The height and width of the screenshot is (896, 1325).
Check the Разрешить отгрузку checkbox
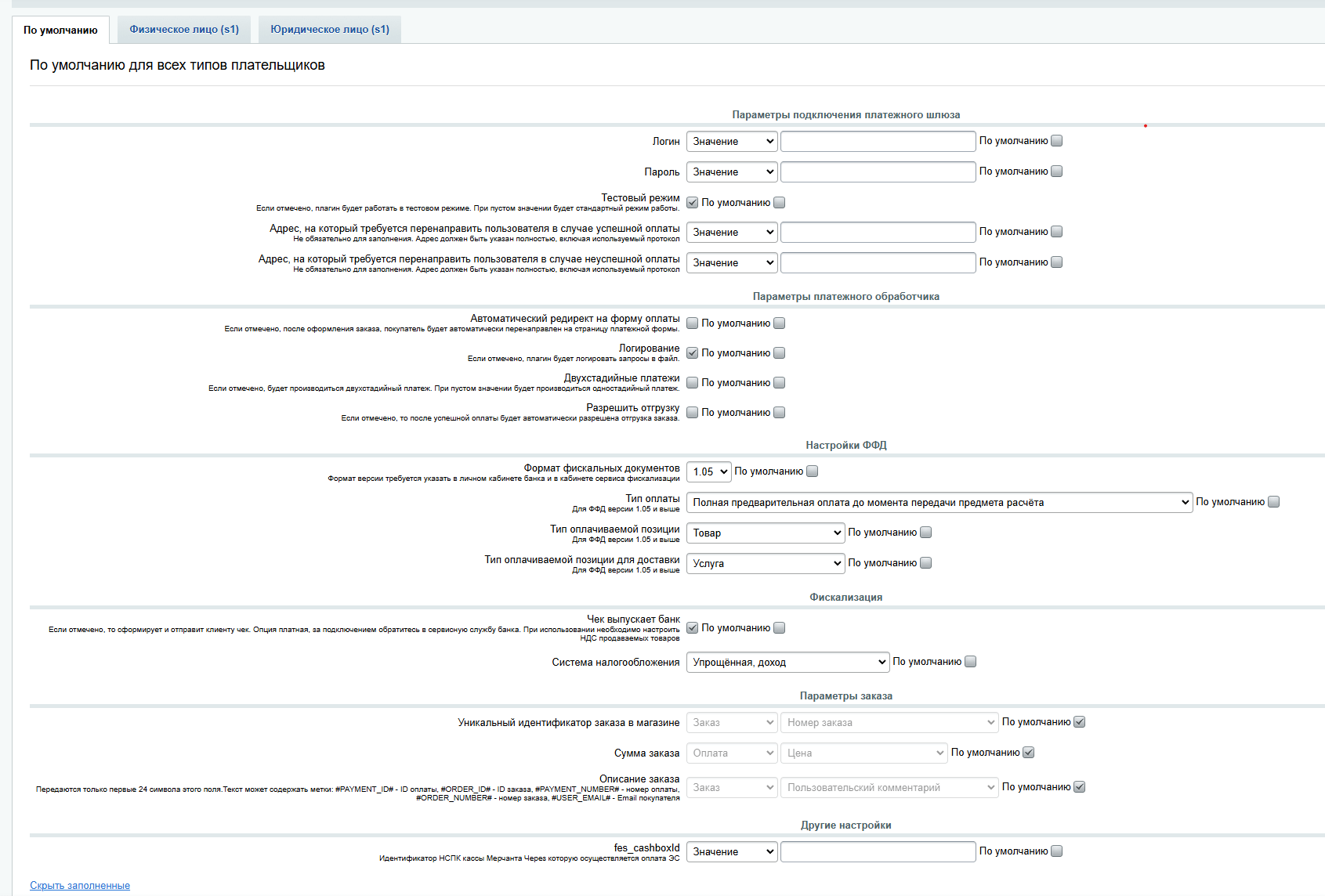[693, 413]
